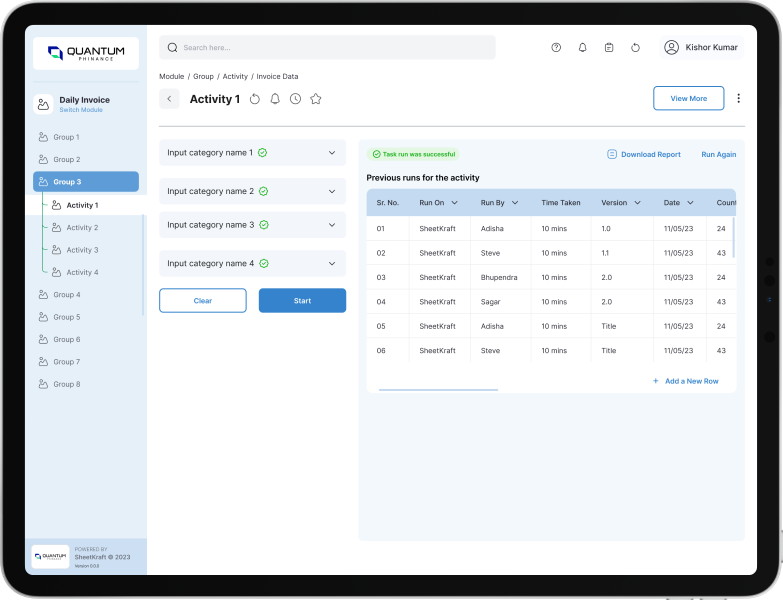Open the Version column dropdown
The image size is (783, 600).
637,203
